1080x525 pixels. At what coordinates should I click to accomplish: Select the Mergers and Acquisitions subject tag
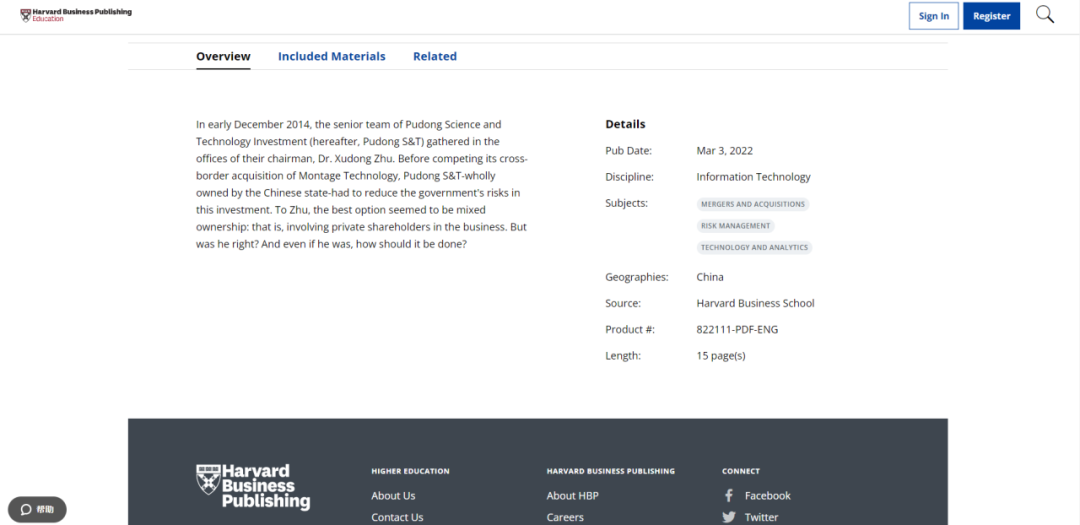(x=752, y=204)
